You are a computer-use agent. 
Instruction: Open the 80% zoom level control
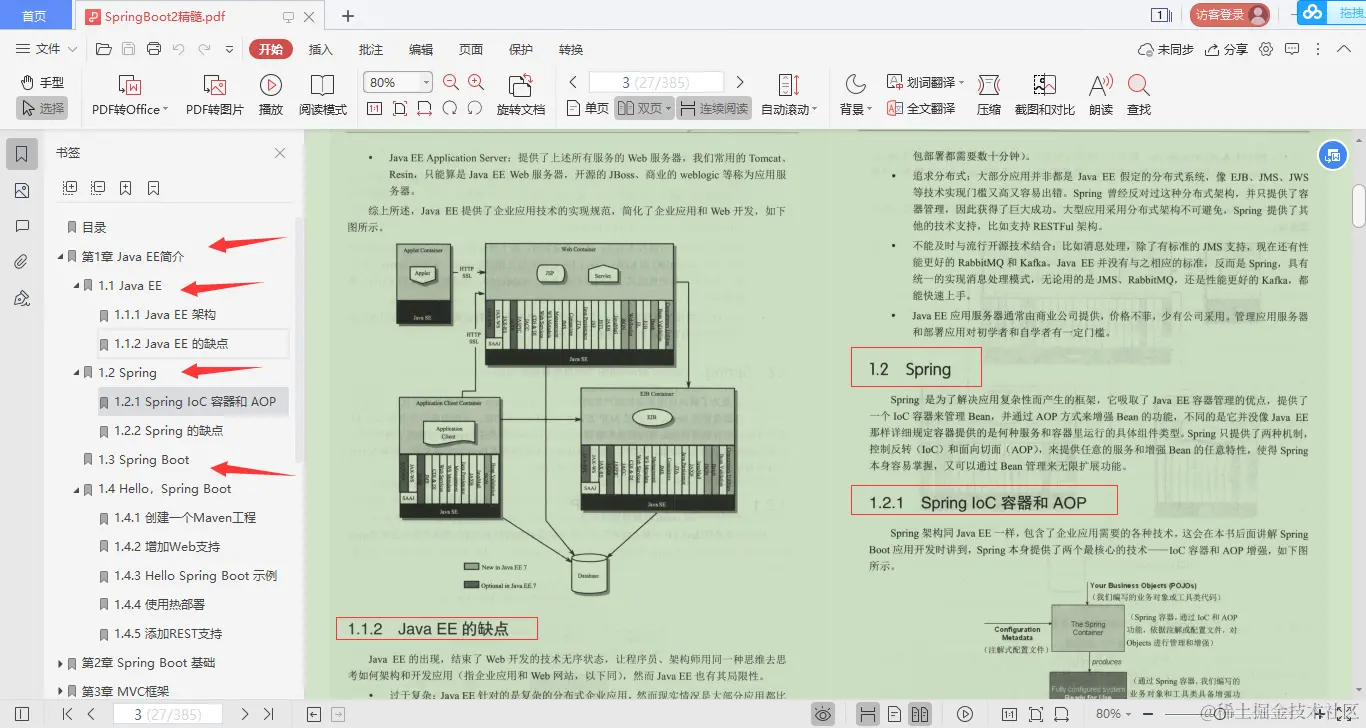coord(397,82)
